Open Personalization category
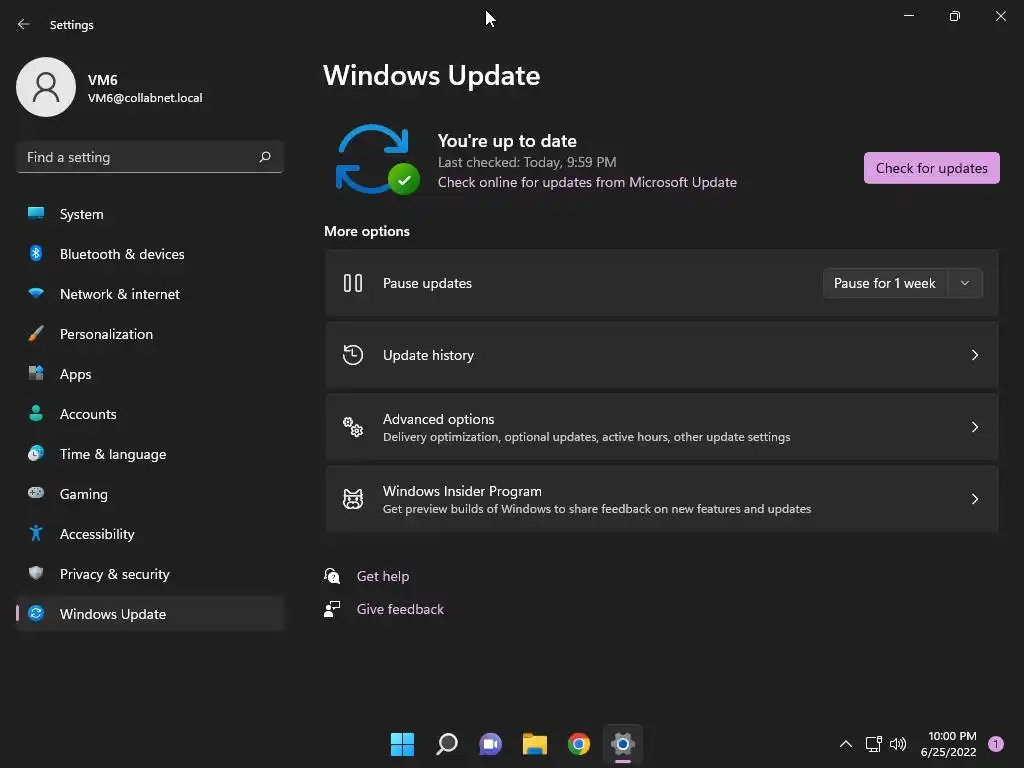Screen dimensions: 1024x768 [150, 334]
